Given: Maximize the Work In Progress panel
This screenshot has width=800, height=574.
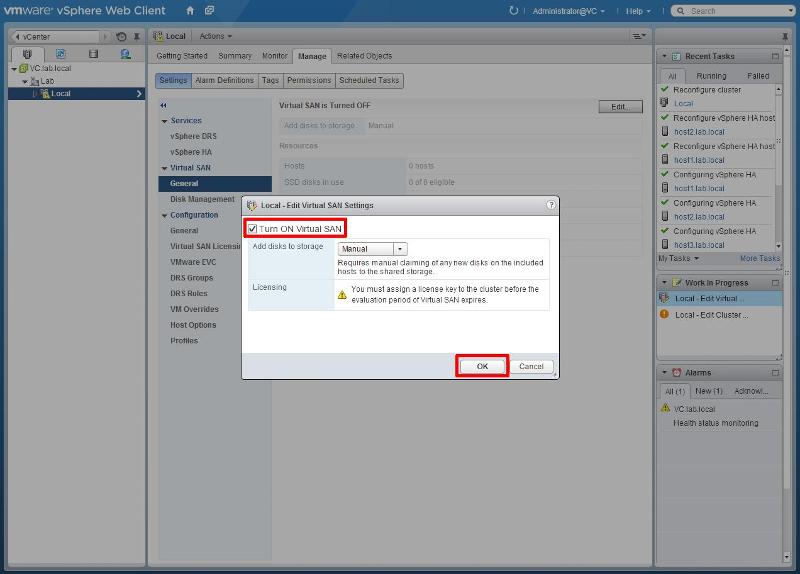Looking at the screenshot, I should coord(776,283).
